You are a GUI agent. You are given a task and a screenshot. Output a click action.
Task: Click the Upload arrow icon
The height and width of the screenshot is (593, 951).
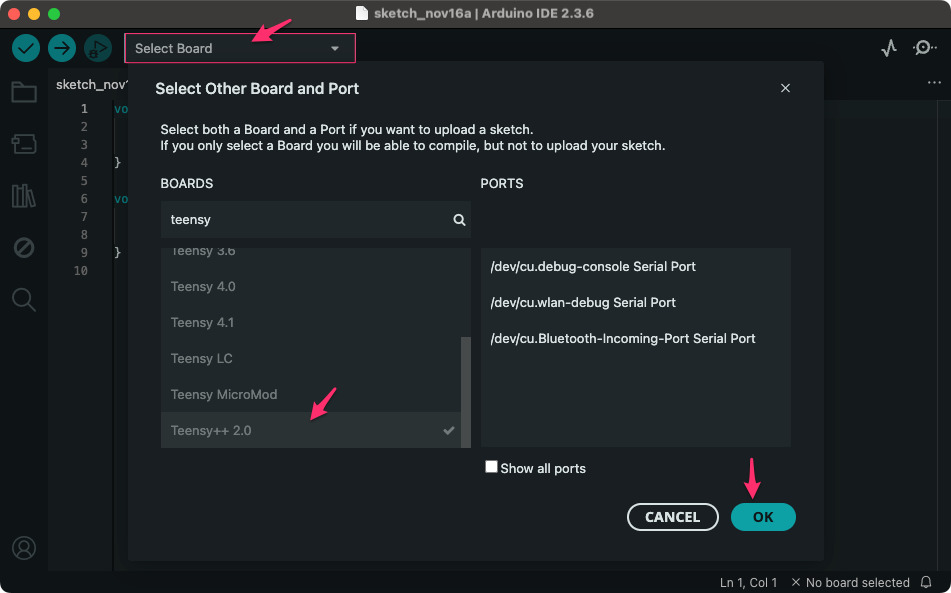tap(62, 48)
